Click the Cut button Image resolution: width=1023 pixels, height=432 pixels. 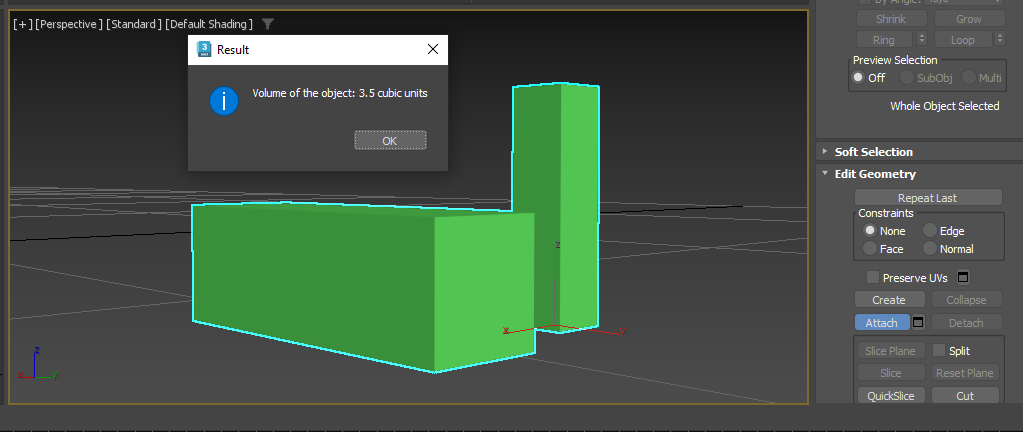coord(964,395)
